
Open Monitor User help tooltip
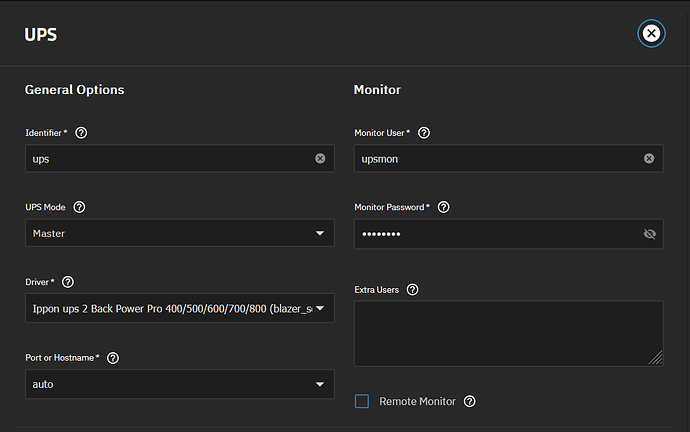tap(424, 132)
